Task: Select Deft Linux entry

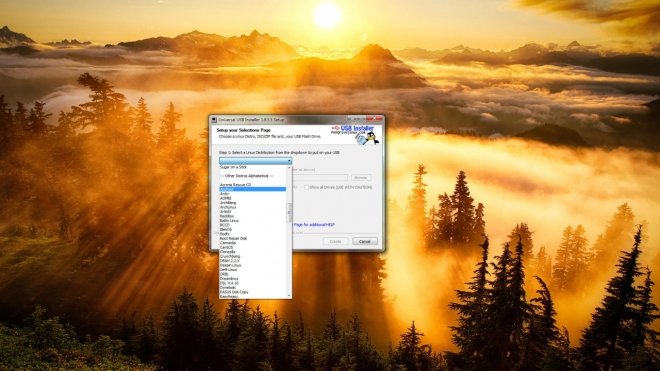Action: pos(228,270)
